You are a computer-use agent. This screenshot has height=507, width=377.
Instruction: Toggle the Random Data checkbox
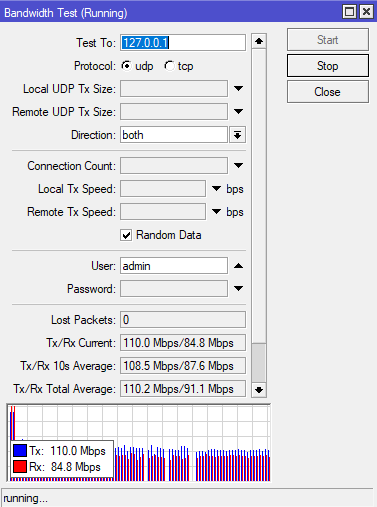(126, 235)
